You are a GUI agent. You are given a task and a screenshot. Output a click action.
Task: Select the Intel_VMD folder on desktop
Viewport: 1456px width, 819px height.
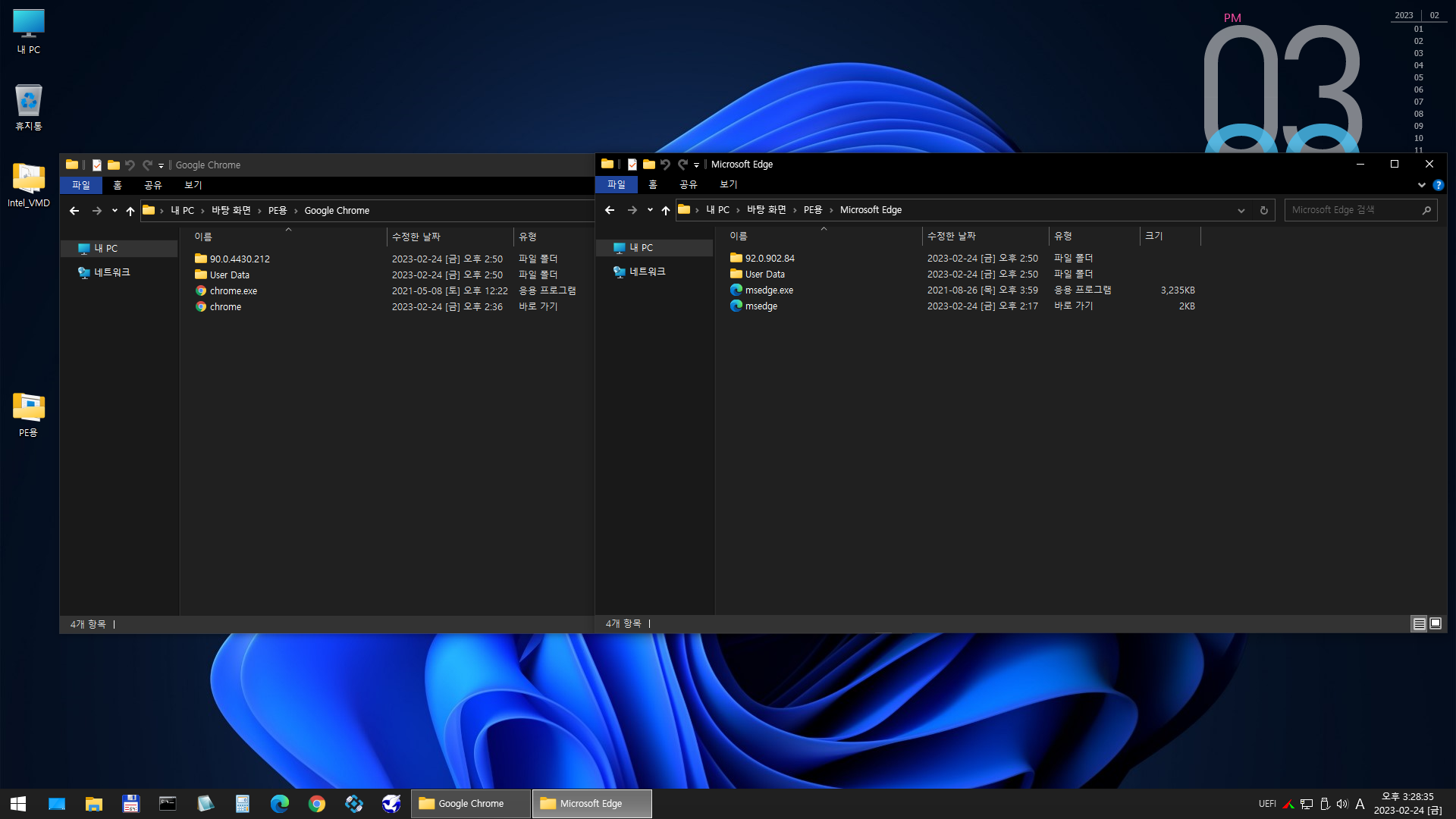(x=29, y=184)
